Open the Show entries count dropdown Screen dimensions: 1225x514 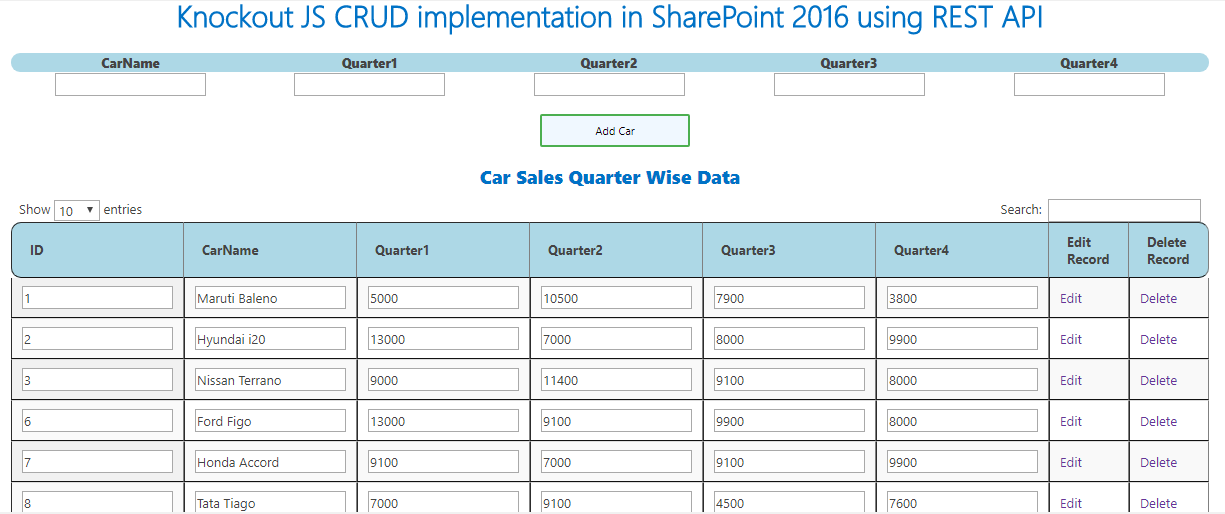coord(77,210)
